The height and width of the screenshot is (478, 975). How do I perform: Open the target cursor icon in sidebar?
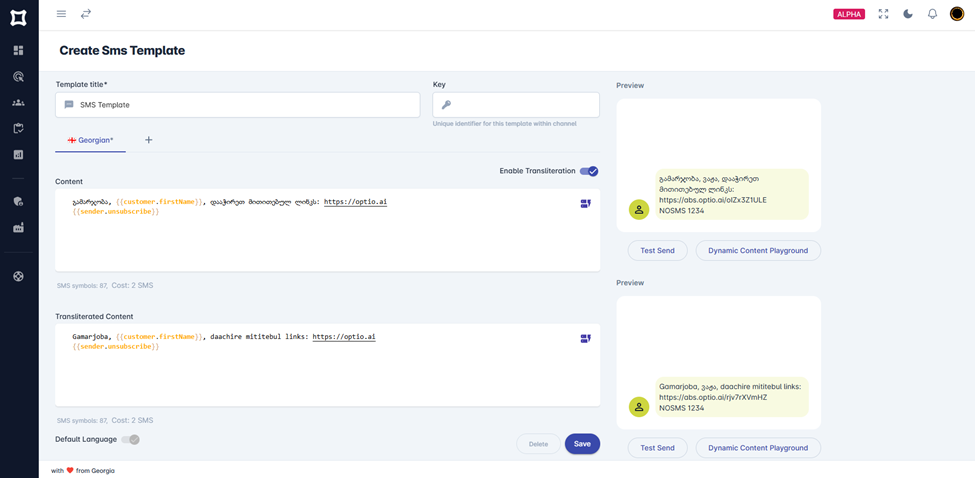19,76
